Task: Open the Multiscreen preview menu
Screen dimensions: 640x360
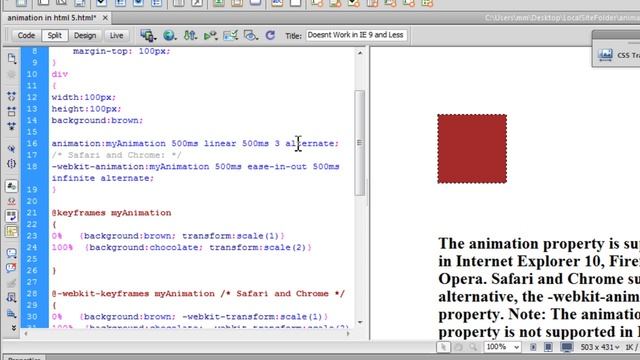Action: (x=148, y=36)
